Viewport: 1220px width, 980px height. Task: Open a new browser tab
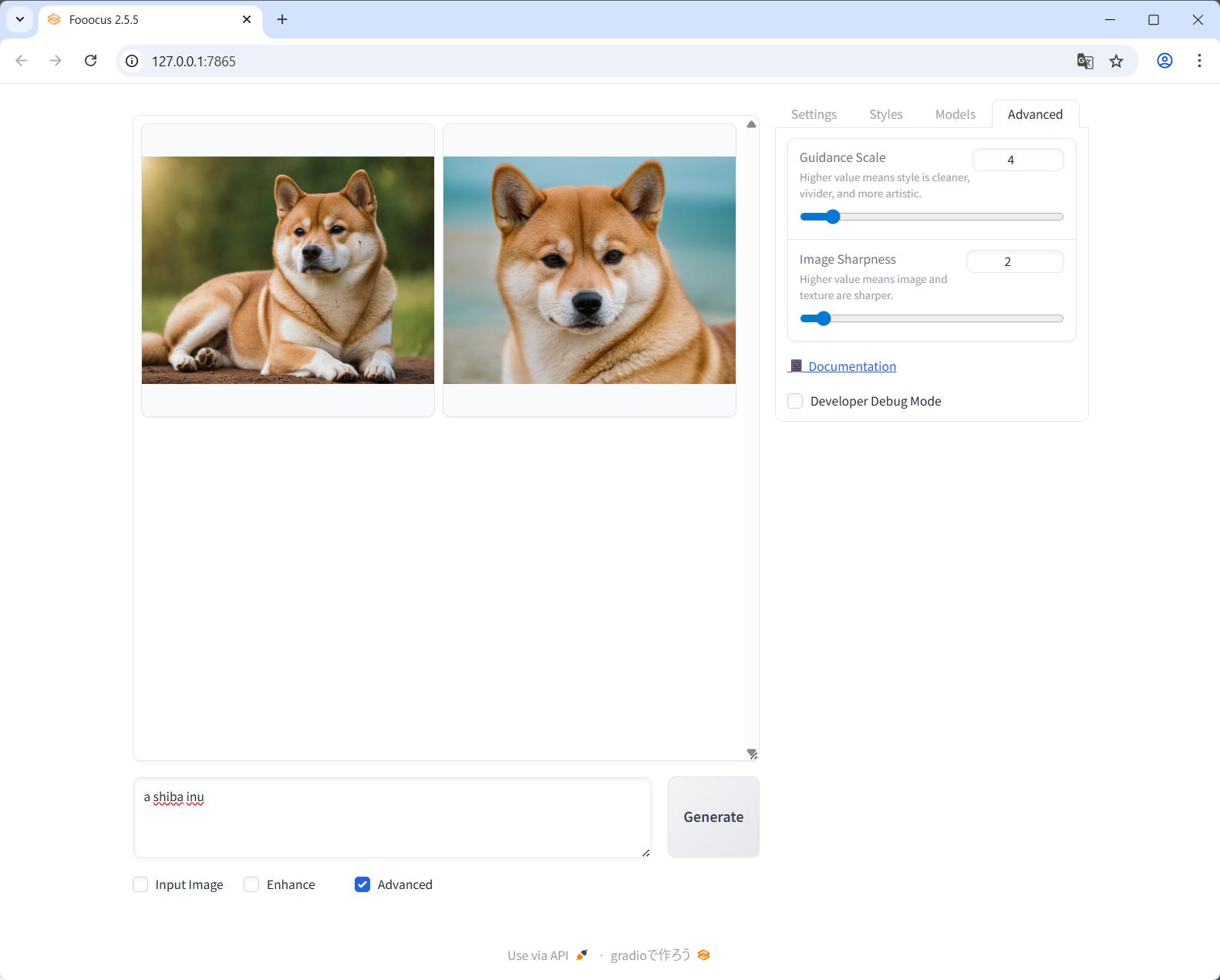[x=282, y=19]
